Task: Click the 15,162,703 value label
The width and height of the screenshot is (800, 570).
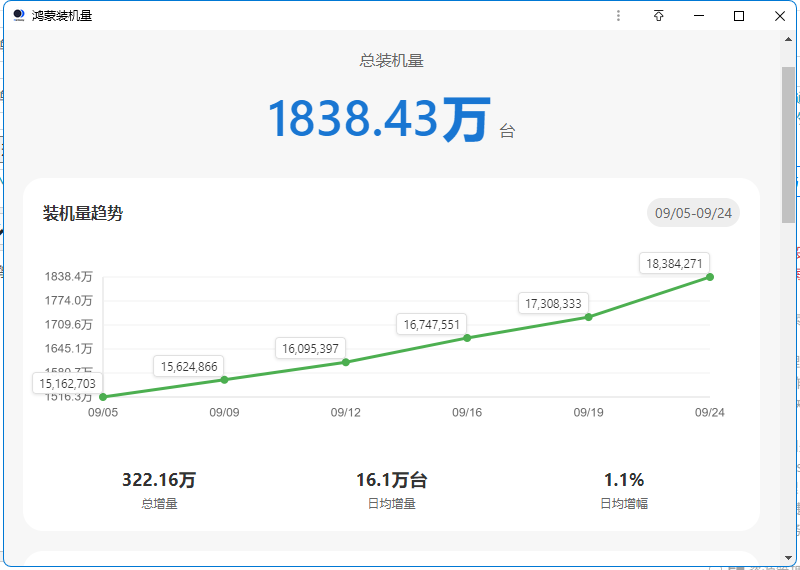Action: tap(68, 383)
